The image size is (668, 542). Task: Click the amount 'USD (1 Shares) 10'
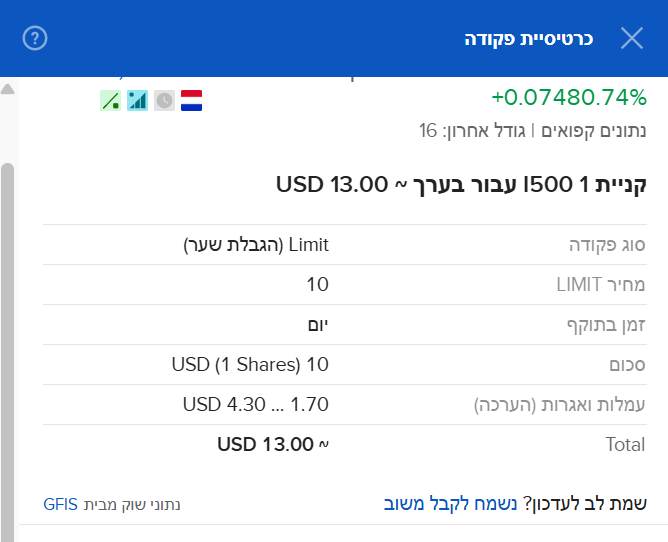[250, 365]
